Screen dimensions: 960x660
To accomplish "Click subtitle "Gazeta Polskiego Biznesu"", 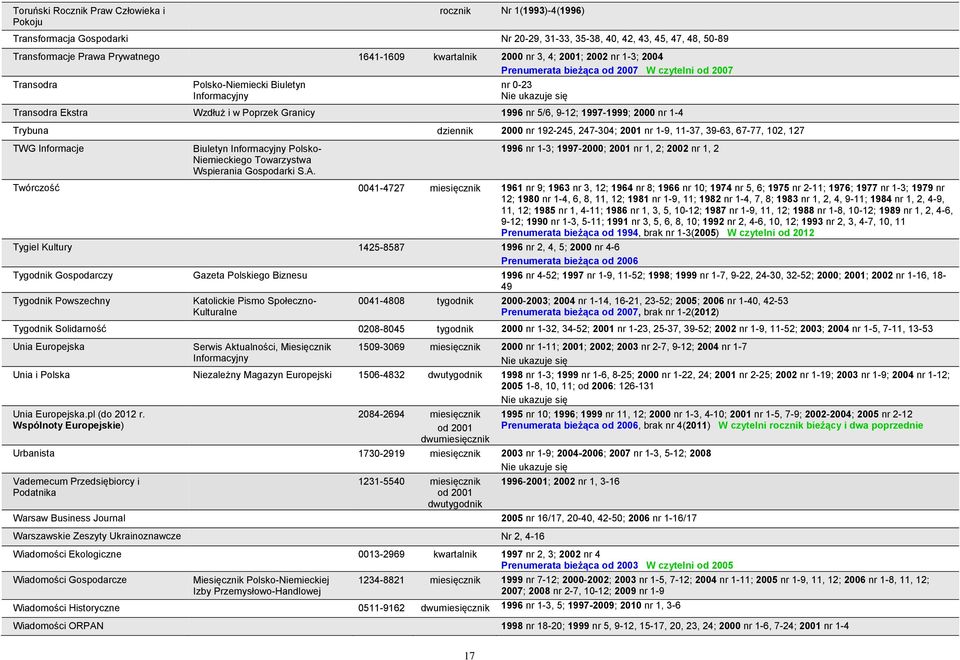I will click(250, 276).
